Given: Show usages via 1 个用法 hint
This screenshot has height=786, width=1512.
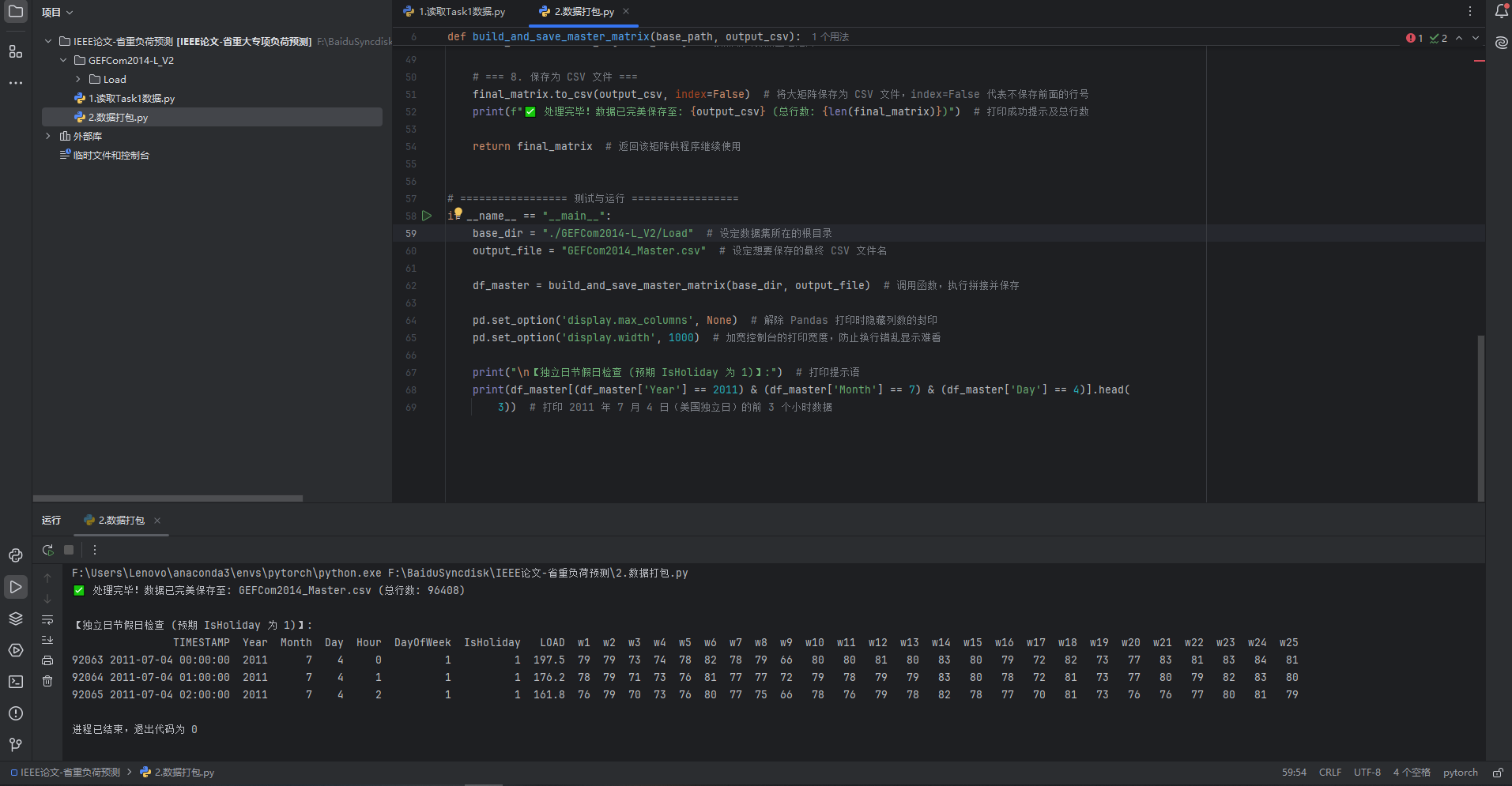Looking at the screenshot, I should pyautogui.click(x=830, y=37).
